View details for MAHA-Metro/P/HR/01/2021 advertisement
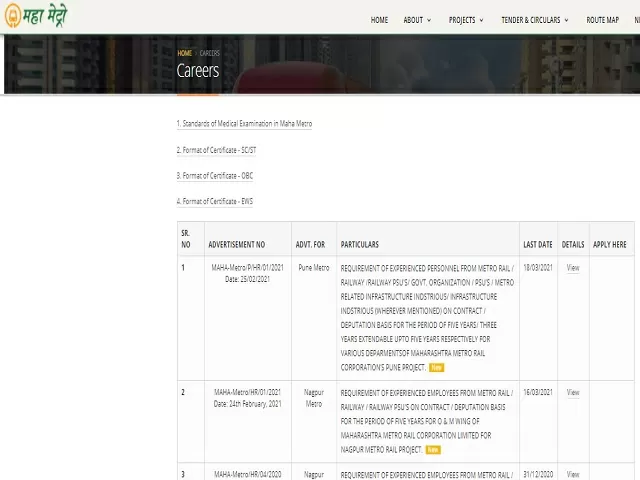 click(x=573, y=268)
